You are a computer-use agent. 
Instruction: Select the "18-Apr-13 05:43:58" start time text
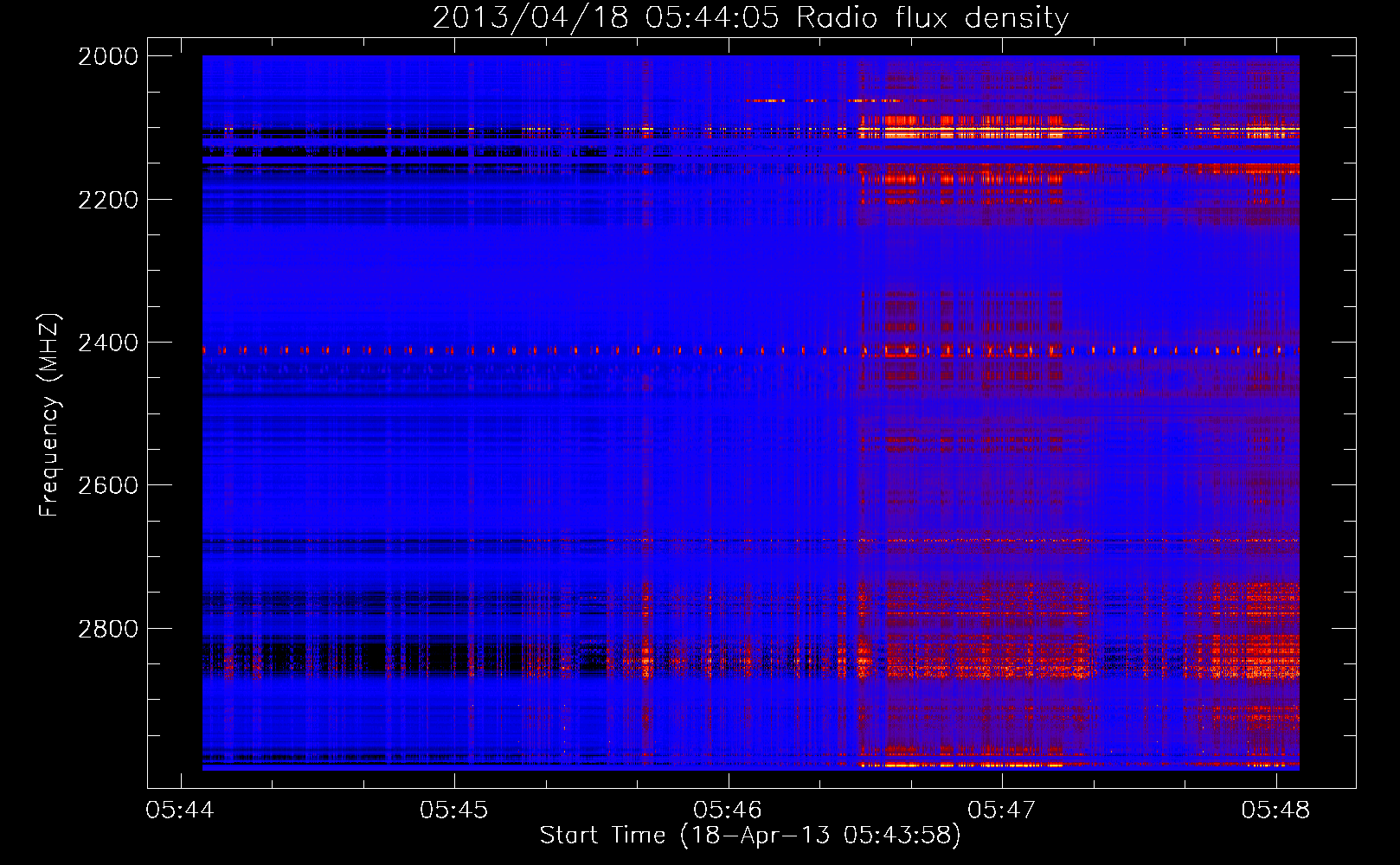pyautogui.click(x=820, y=836)
